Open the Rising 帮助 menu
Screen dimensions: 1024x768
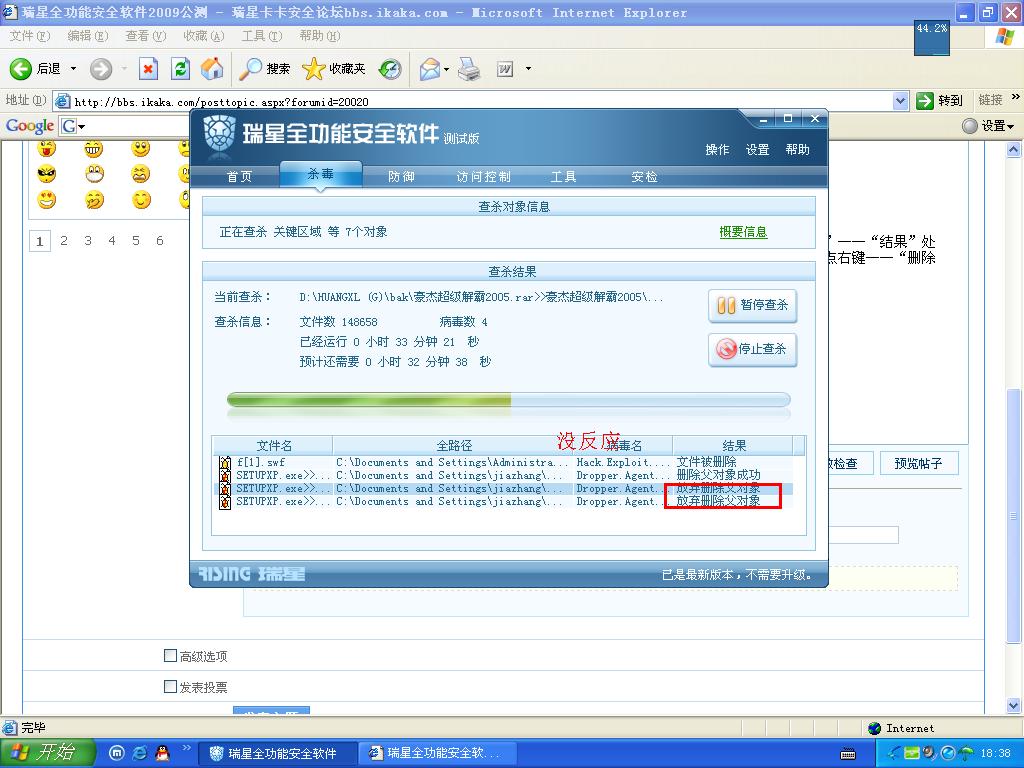pos(797,150)
